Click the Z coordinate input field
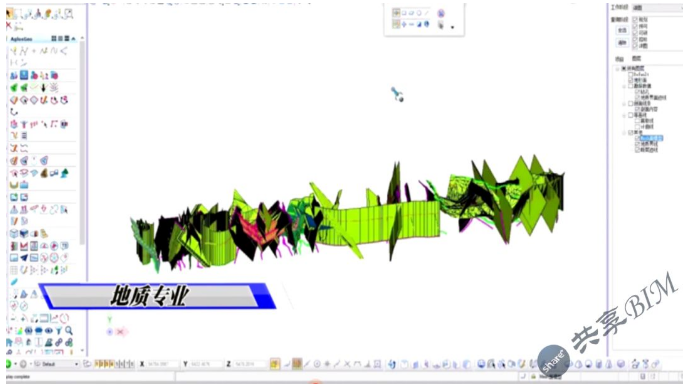691x387 pixels. (249, 364)
